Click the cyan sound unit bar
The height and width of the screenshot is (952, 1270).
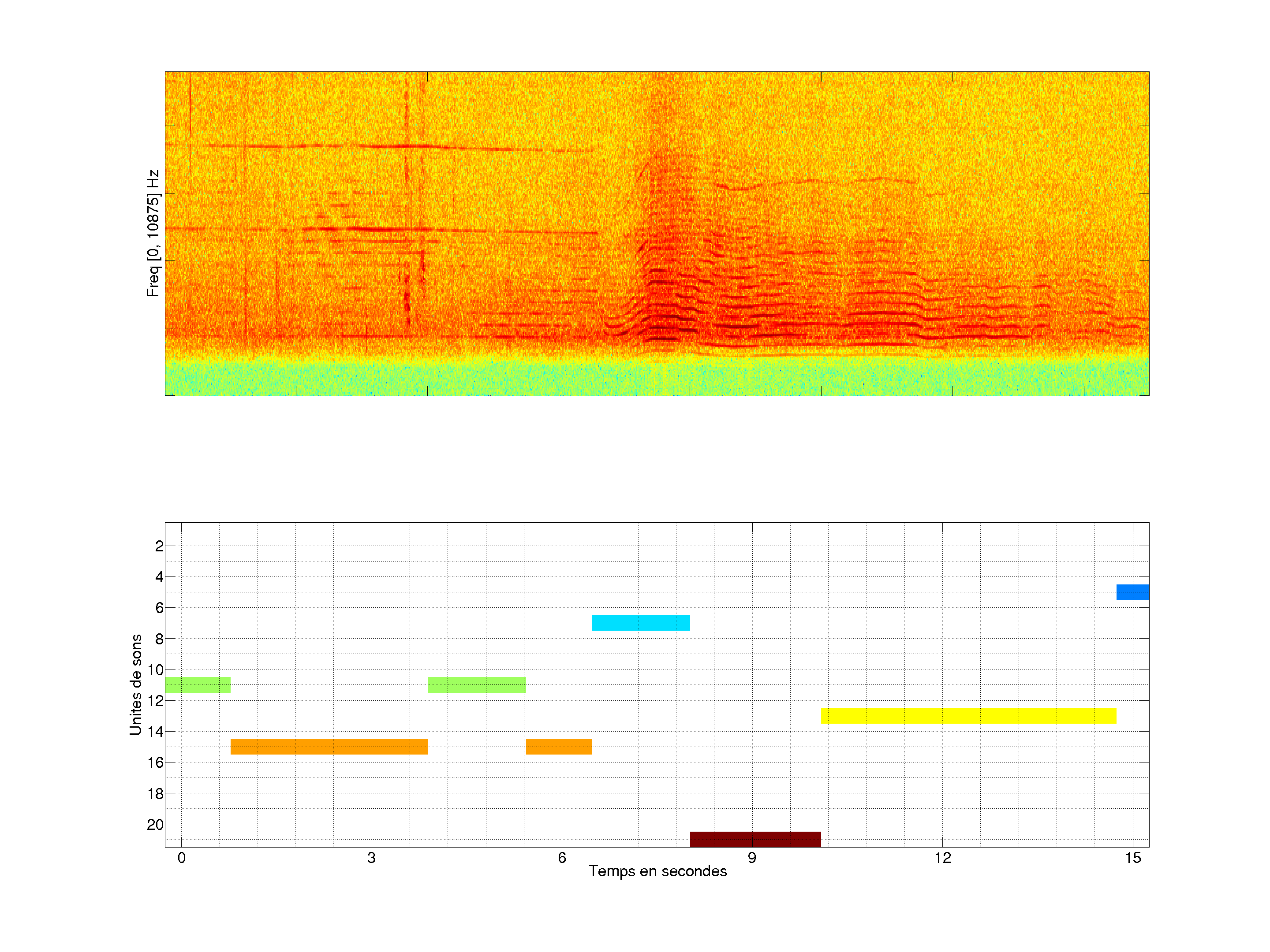641,623
